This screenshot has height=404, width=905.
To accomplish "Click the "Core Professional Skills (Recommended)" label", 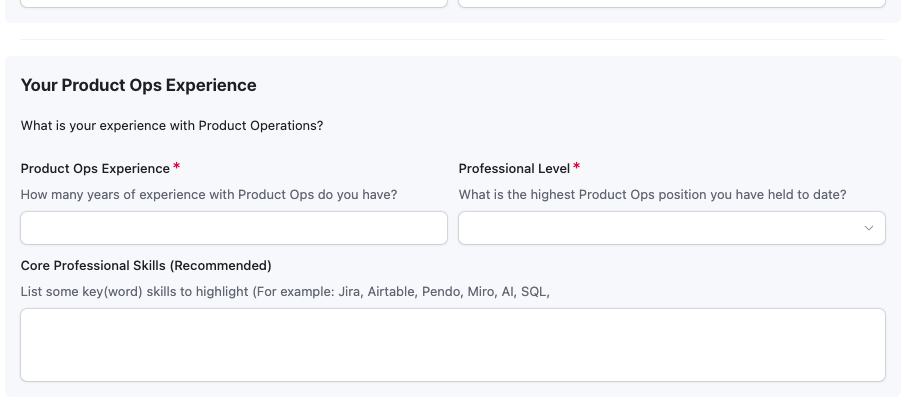I will 146,266.
